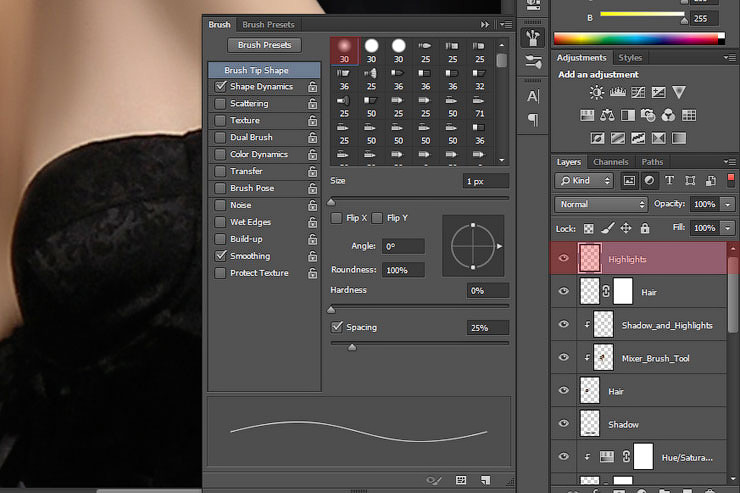Hide the Highlights layer
The image size is (740, 493).
[564, 259]
